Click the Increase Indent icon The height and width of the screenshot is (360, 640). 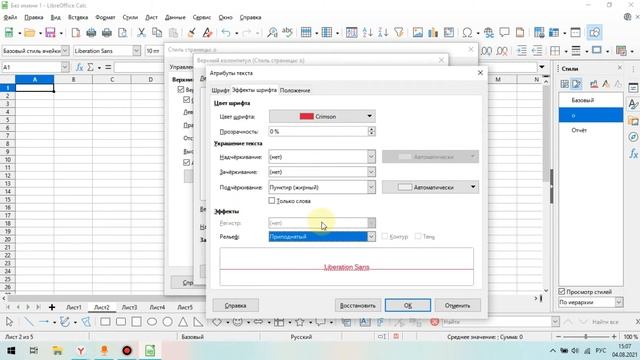click(521, 51)
